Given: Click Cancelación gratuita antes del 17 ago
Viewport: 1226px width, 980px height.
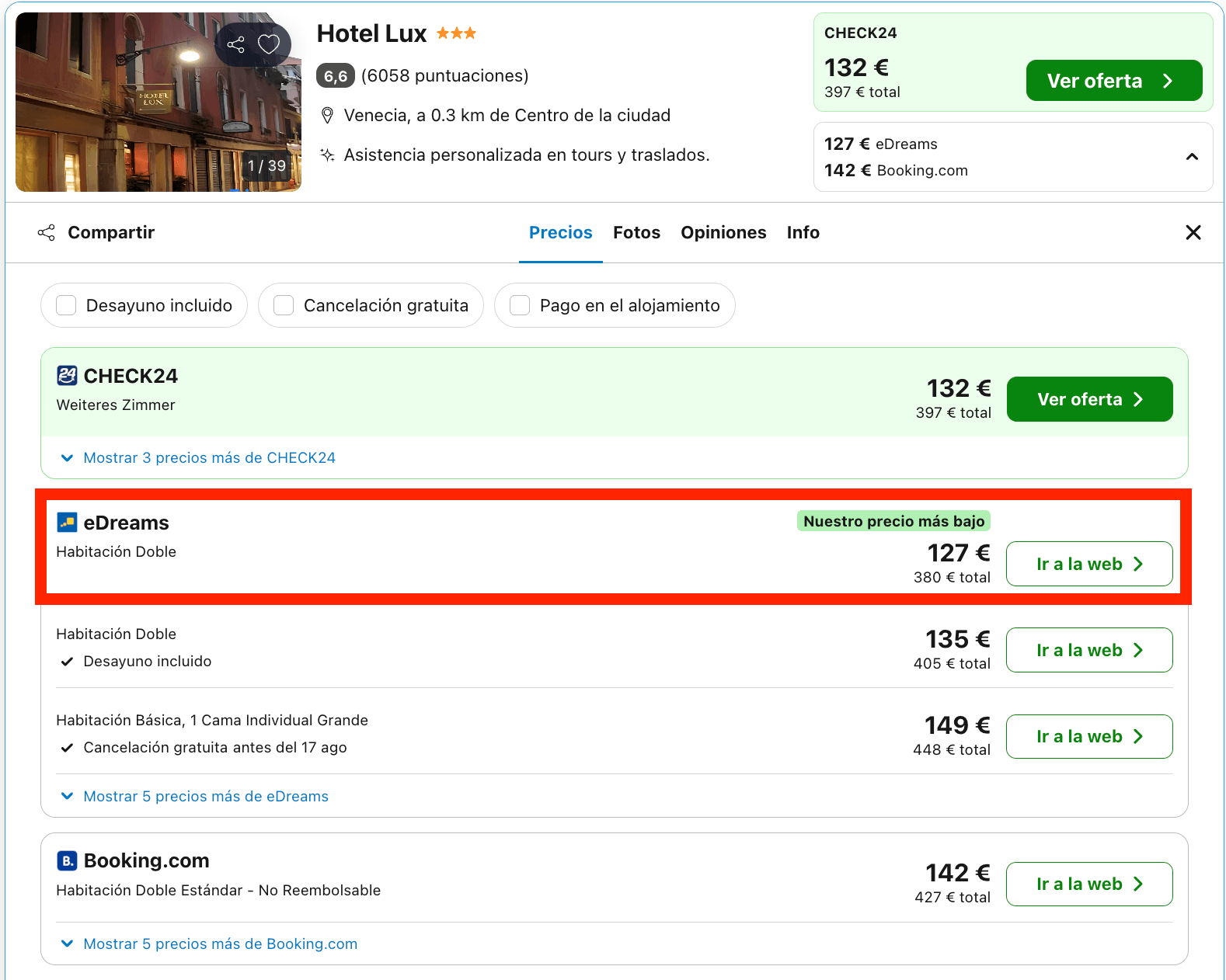Looking at the screenshot, I should (x=215, y=747).
